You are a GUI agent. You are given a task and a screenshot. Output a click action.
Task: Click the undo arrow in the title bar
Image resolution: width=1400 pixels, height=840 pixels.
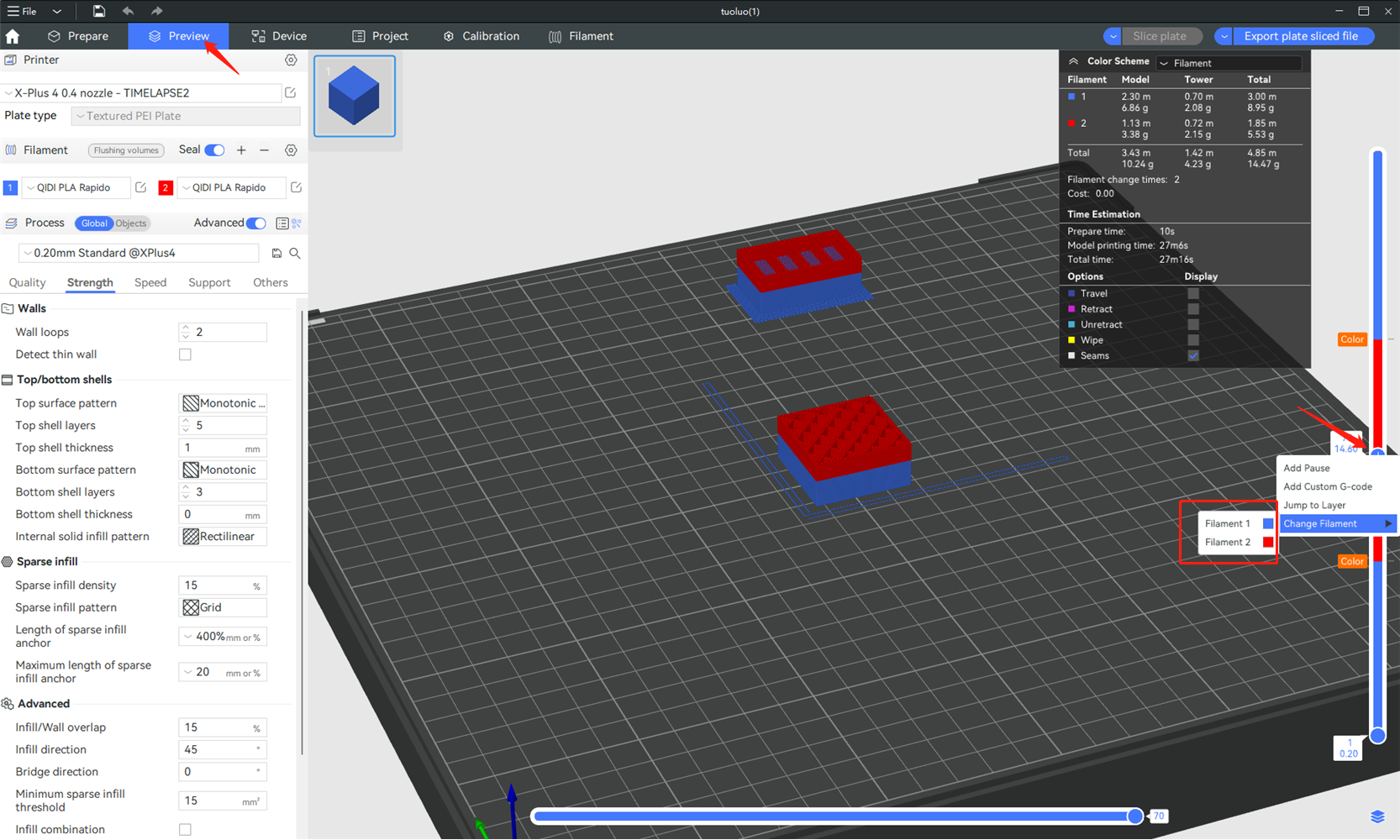(126, 11)
